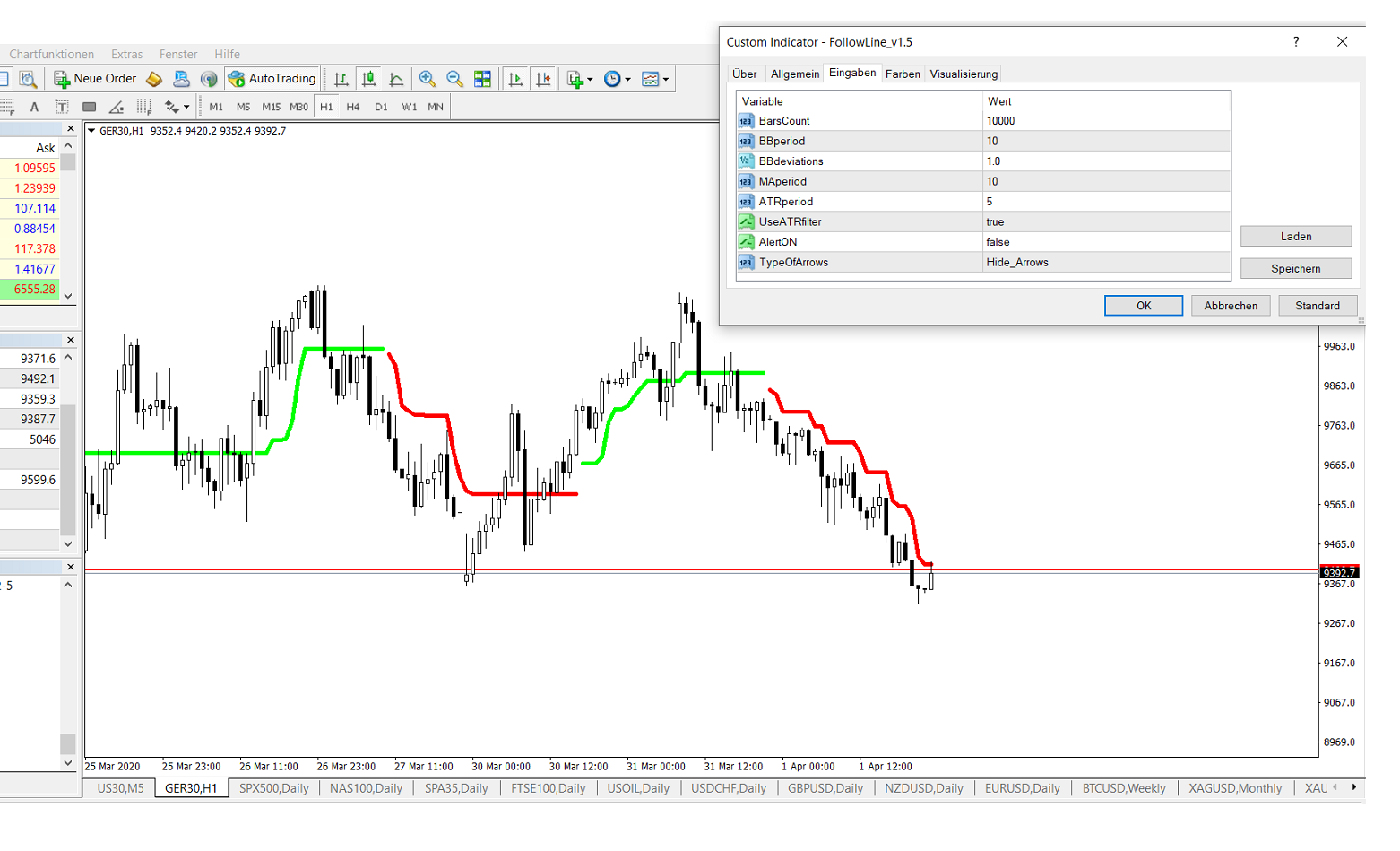Screen dimensions: 1400x851
Task: Open the SPX500,Daily chart tab
Action: pos(273,788)
